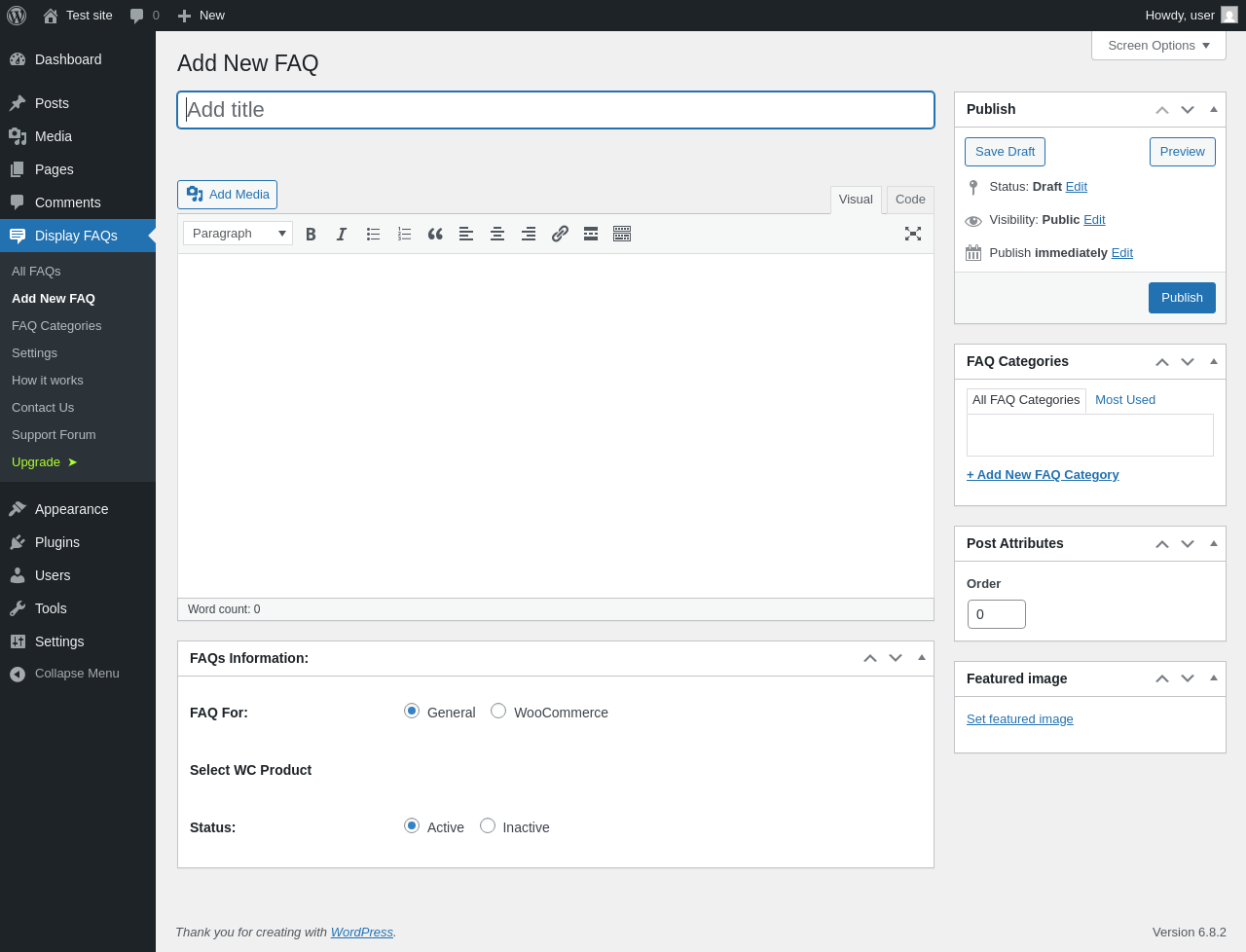This screenshot has width=1246, height=952.
Task: Move FAQs Information panel down
Action: (896, 659)
